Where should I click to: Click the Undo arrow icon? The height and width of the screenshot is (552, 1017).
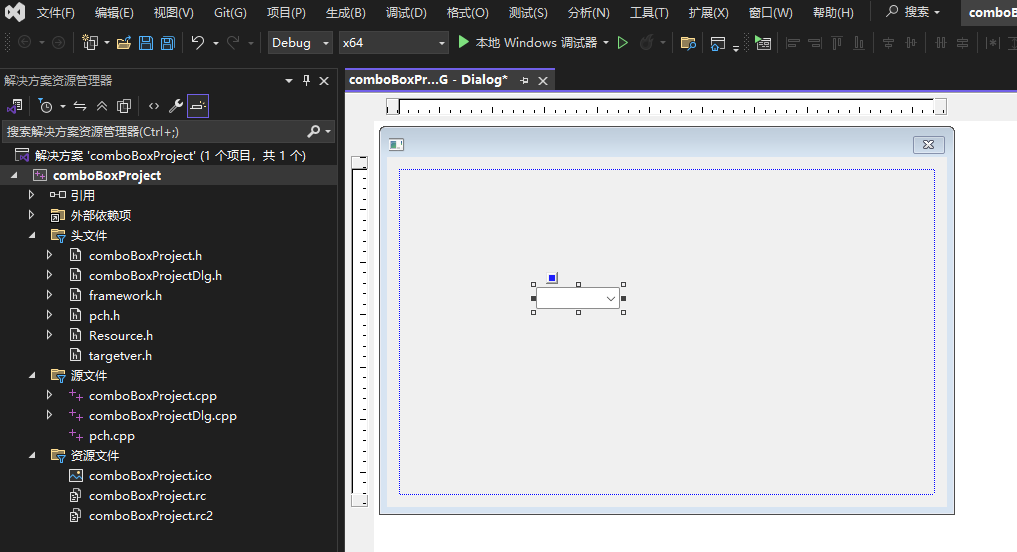point(198,43)
